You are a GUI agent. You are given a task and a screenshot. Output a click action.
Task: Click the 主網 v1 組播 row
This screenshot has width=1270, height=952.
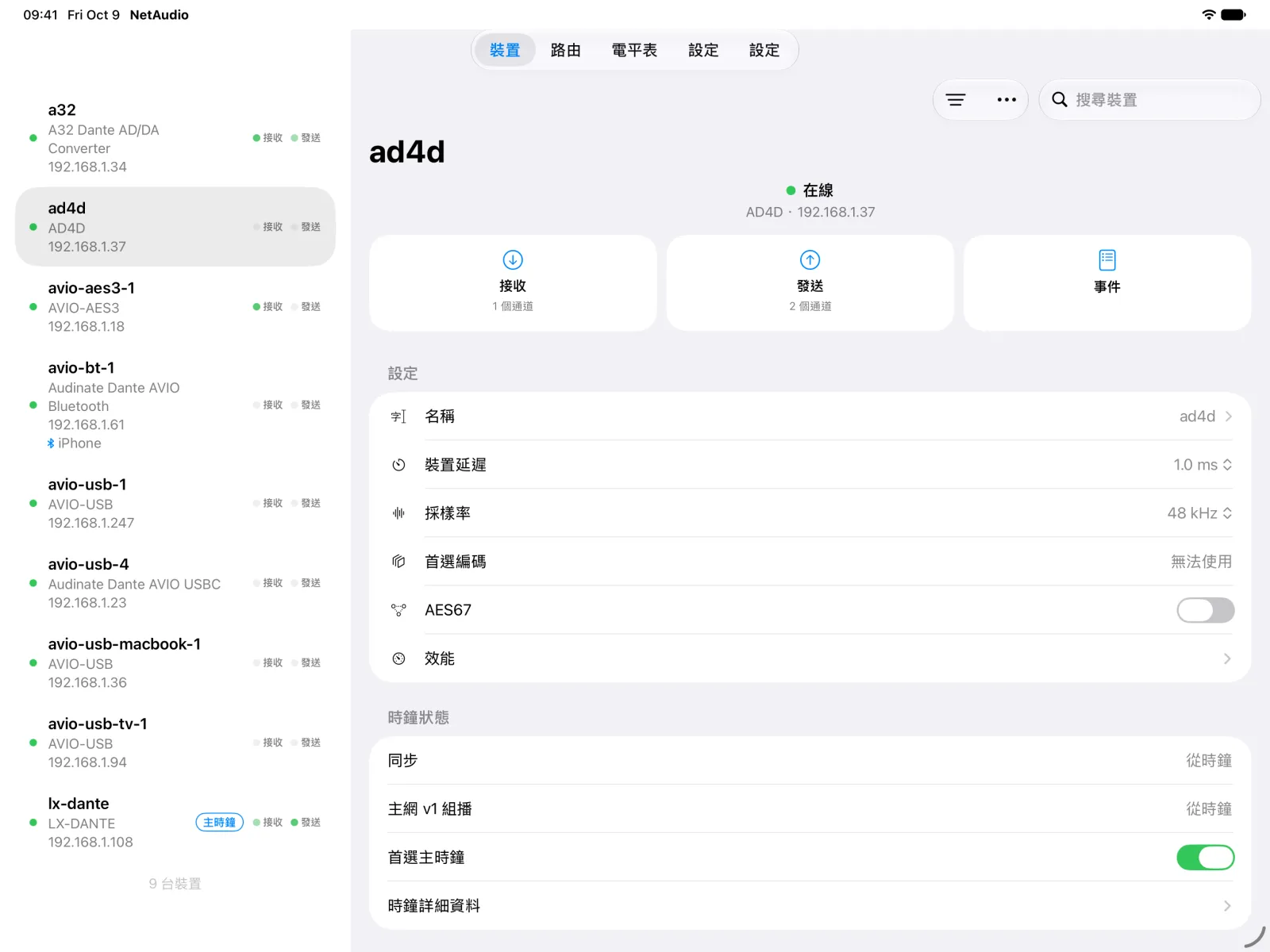pyautogui.click(x=810, y=809)
